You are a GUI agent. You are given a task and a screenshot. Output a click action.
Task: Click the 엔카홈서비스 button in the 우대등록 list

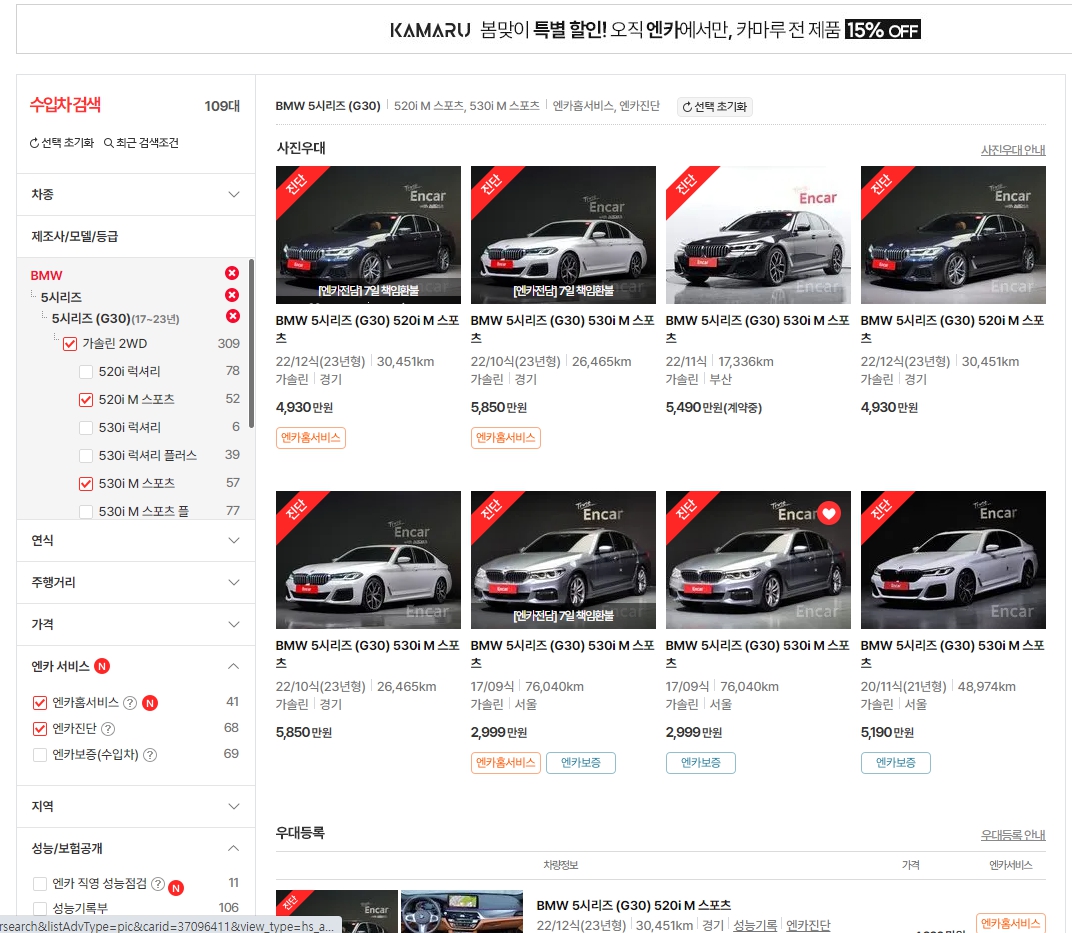[x=1010, y=923]
